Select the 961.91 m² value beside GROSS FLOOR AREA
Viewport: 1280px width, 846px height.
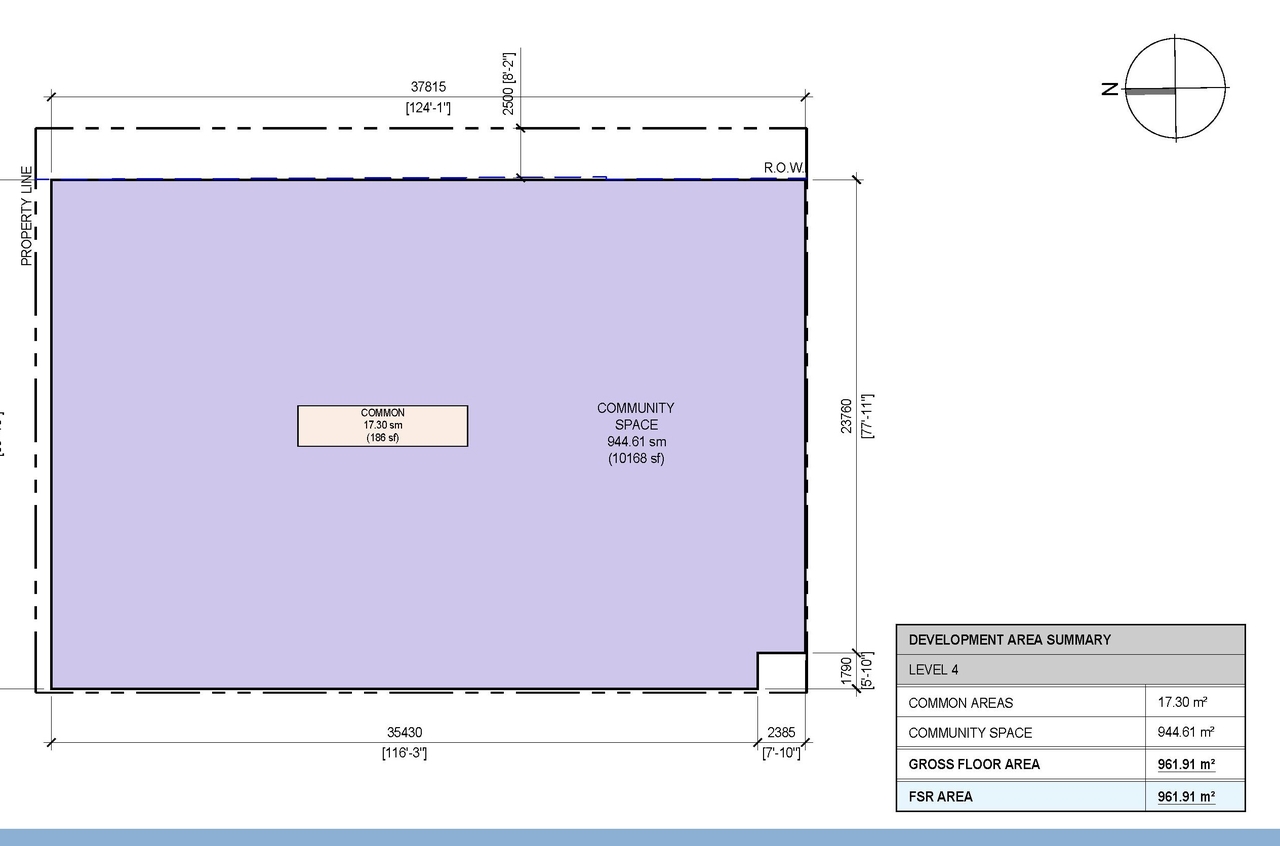1186,765
